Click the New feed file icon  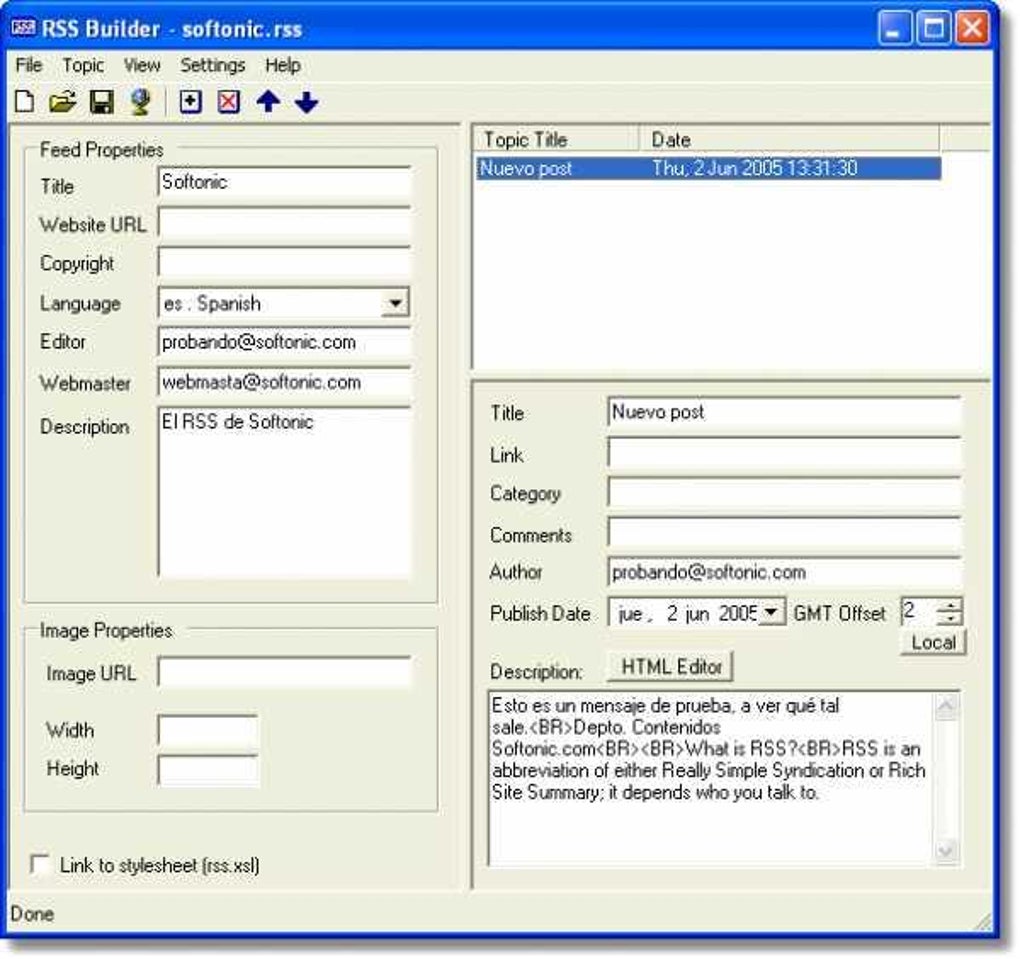[25, 101]
